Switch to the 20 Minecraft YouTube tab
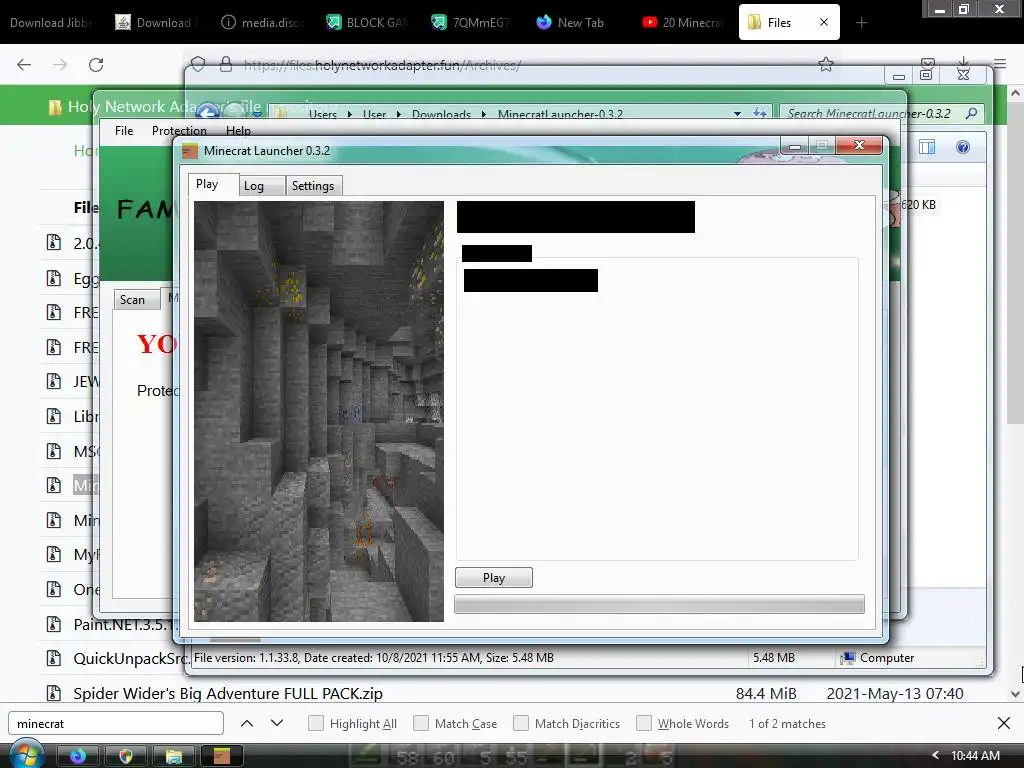 point(683,22)
